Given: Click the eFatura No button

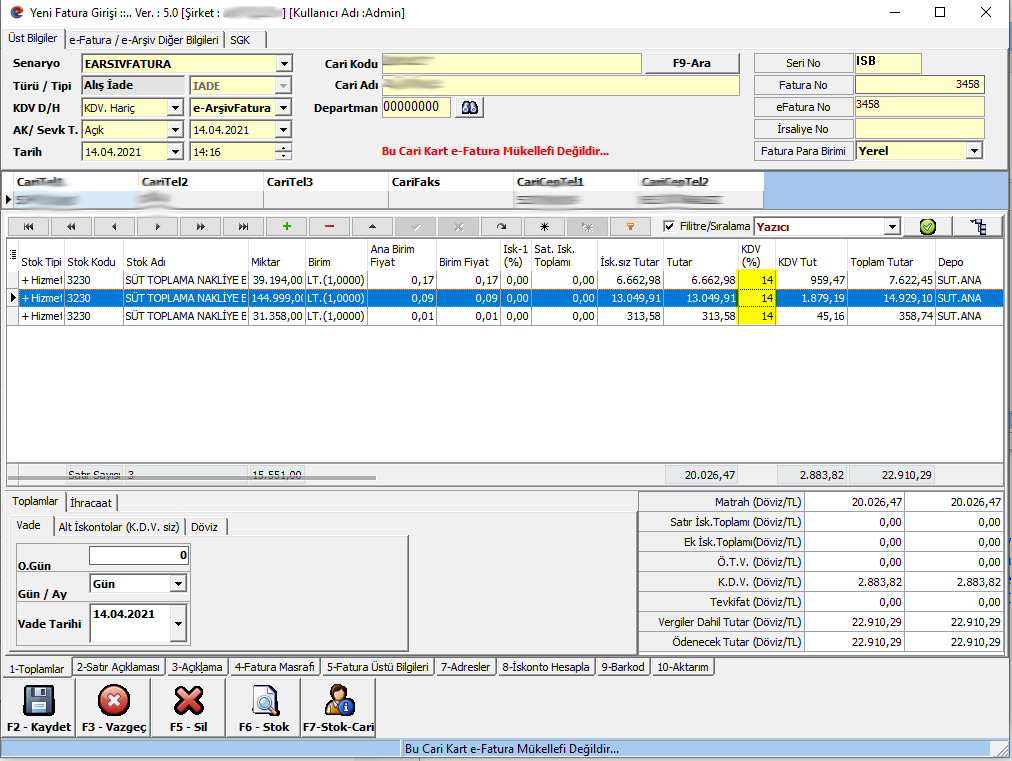Looking at the screenshot, I should 803,107.
